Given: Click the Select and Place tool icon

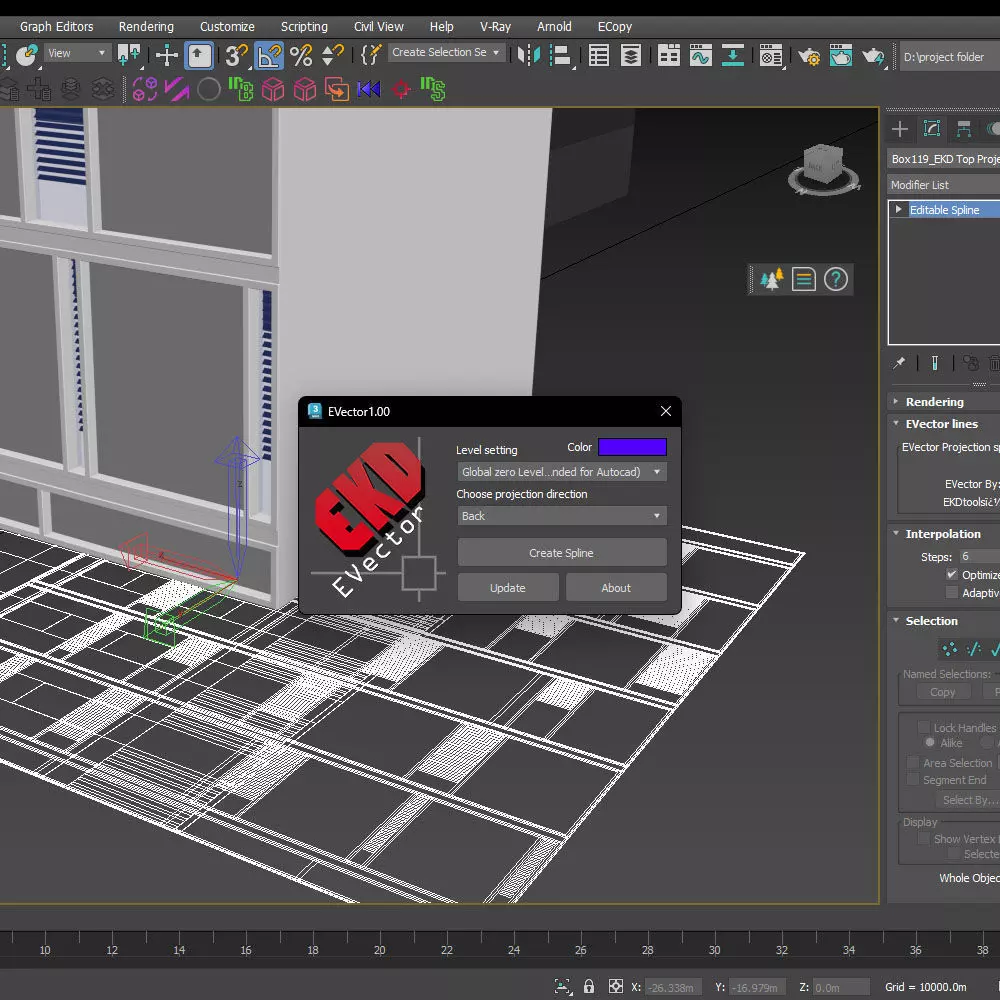Looking at the screenshot, I should (27, 55).
